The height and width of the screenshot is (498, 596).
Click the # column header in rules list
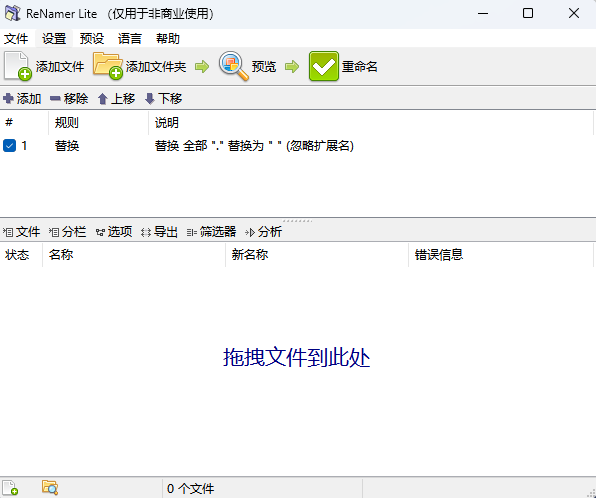pyautogui.click(x=24, y=122)
